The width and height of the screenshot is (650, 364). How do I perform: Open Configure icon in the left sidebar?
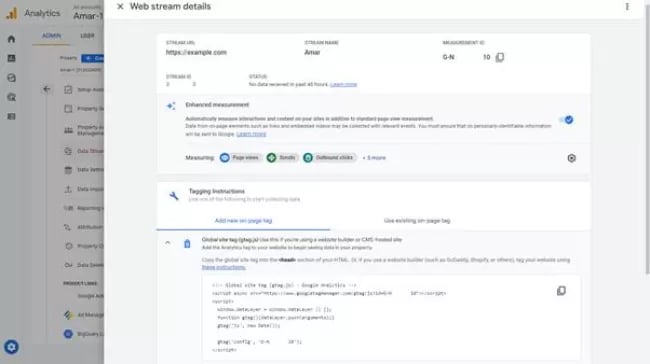click(x=12, y=117)
